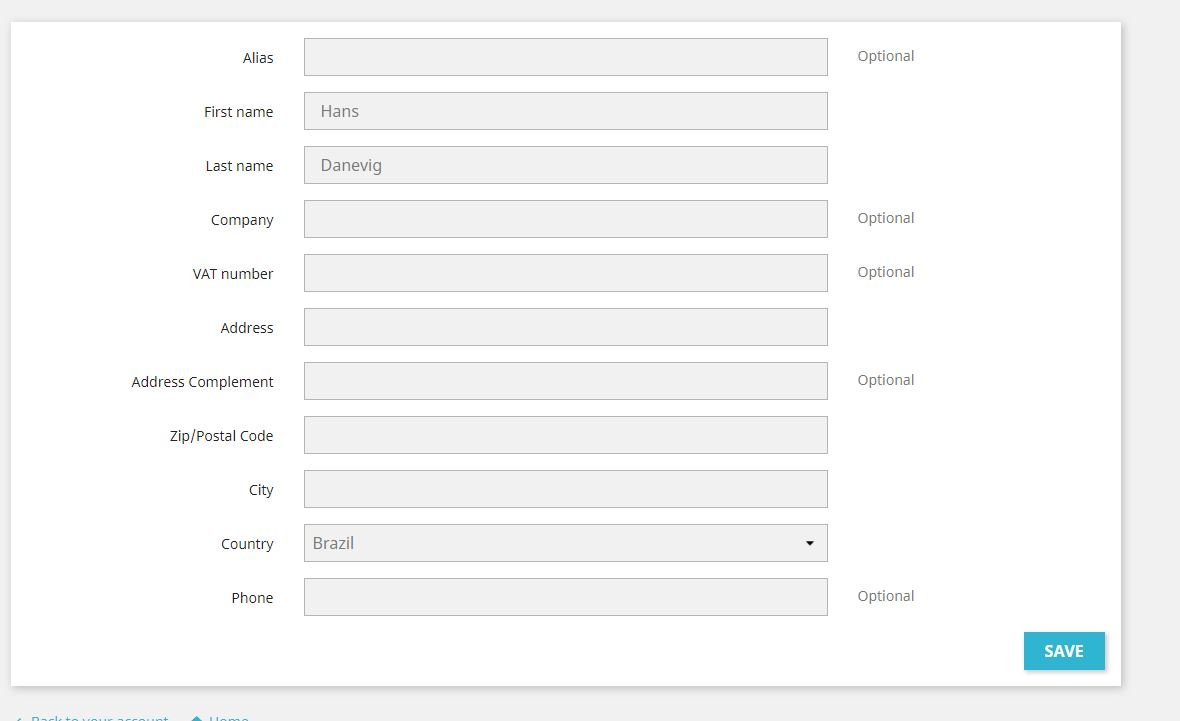Screen dimensions: 1180x721
Task: Click the Last name label
Action: (239, 166)
